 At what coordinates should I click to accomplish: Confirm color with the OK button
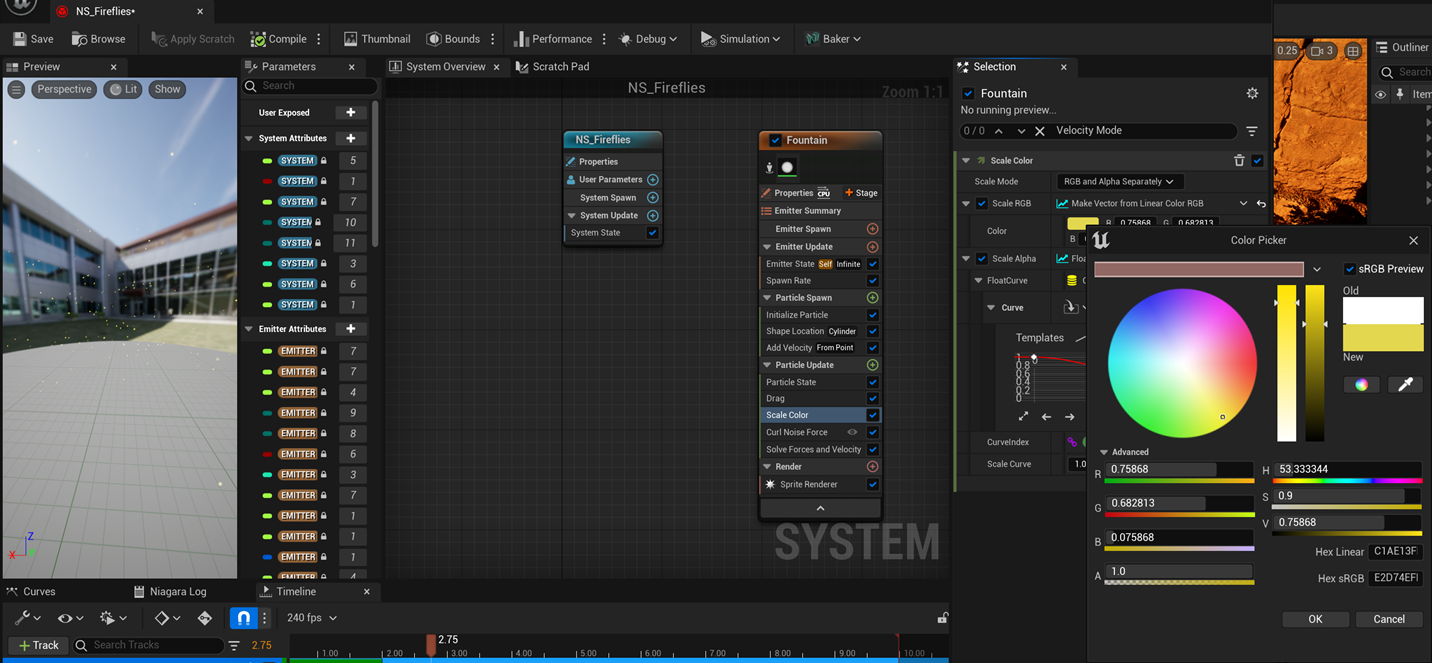click(x=1314, y=619)
